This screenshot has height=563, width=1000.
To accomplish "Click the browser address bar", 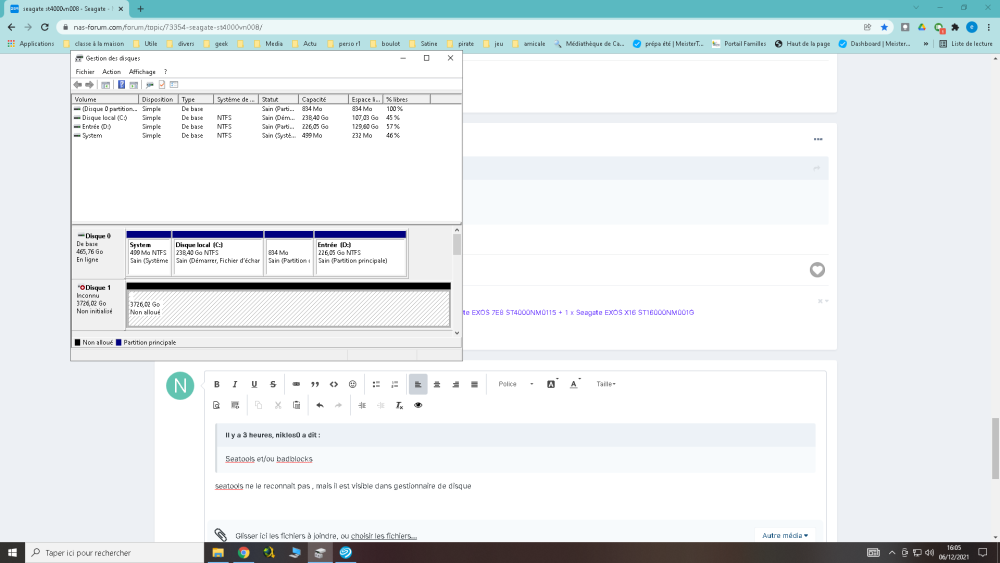I will [459, 27].
